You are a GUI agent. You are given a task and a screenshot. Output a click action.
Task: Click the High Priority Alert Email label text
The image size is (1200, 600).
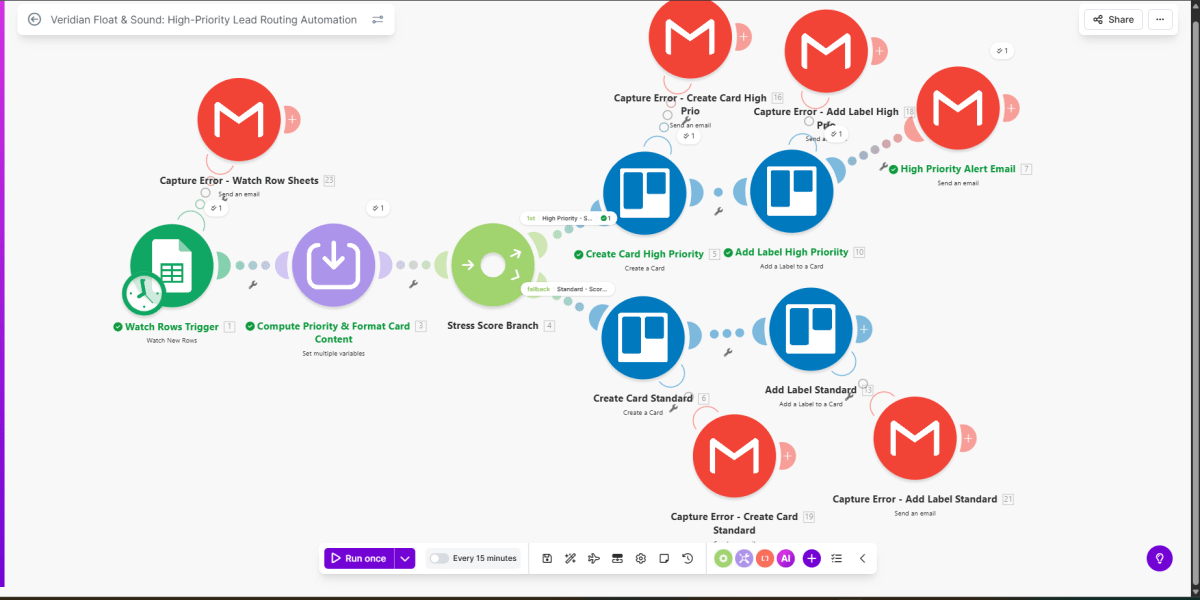click(x=958, y=169)
